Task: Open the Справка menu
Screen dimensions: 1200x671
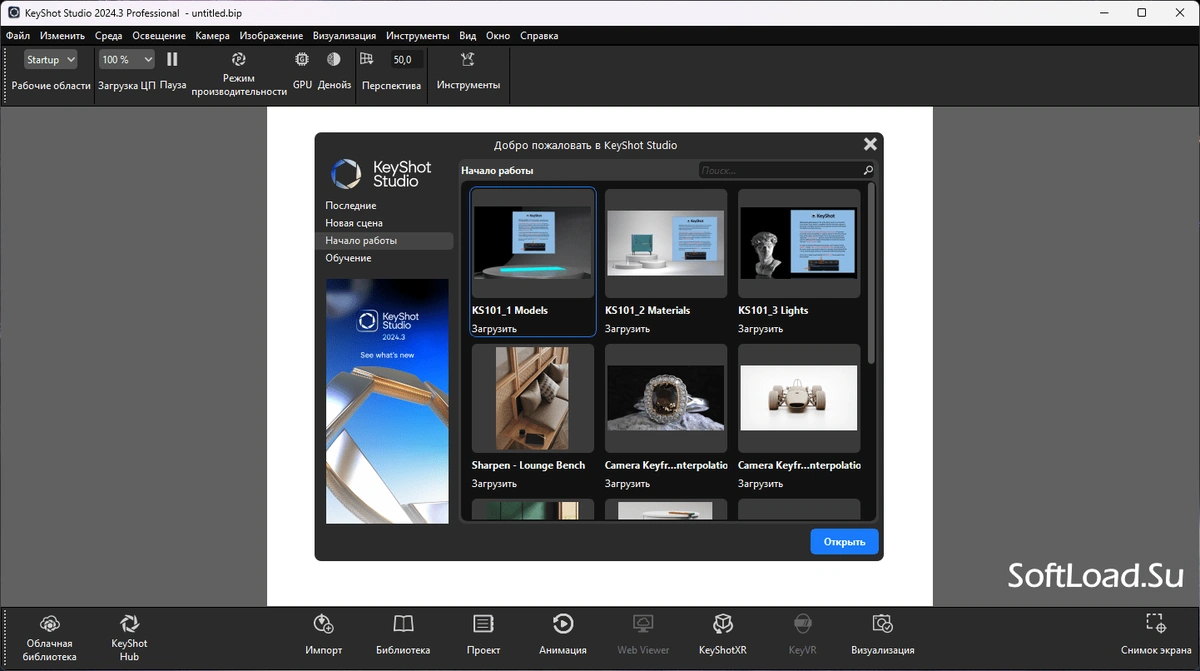Action: [x=539, y=36]
